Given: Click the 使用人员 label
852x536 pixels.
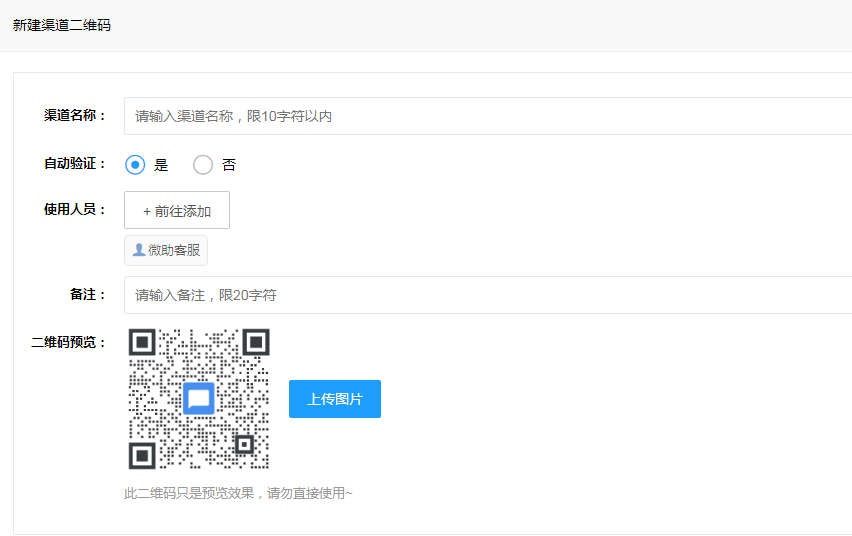Looking at the screenshot, I should 75,209.
